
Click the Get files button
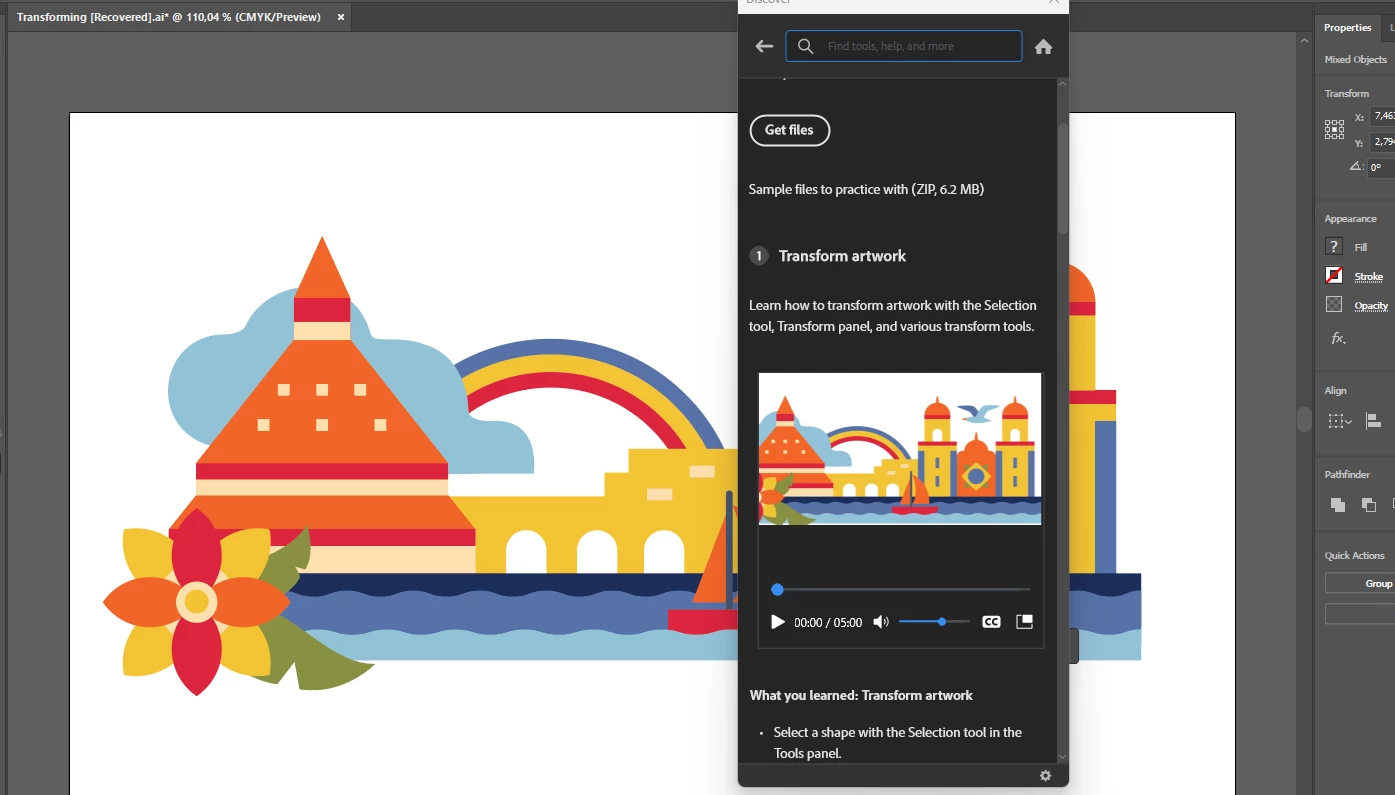click(789, 130)
